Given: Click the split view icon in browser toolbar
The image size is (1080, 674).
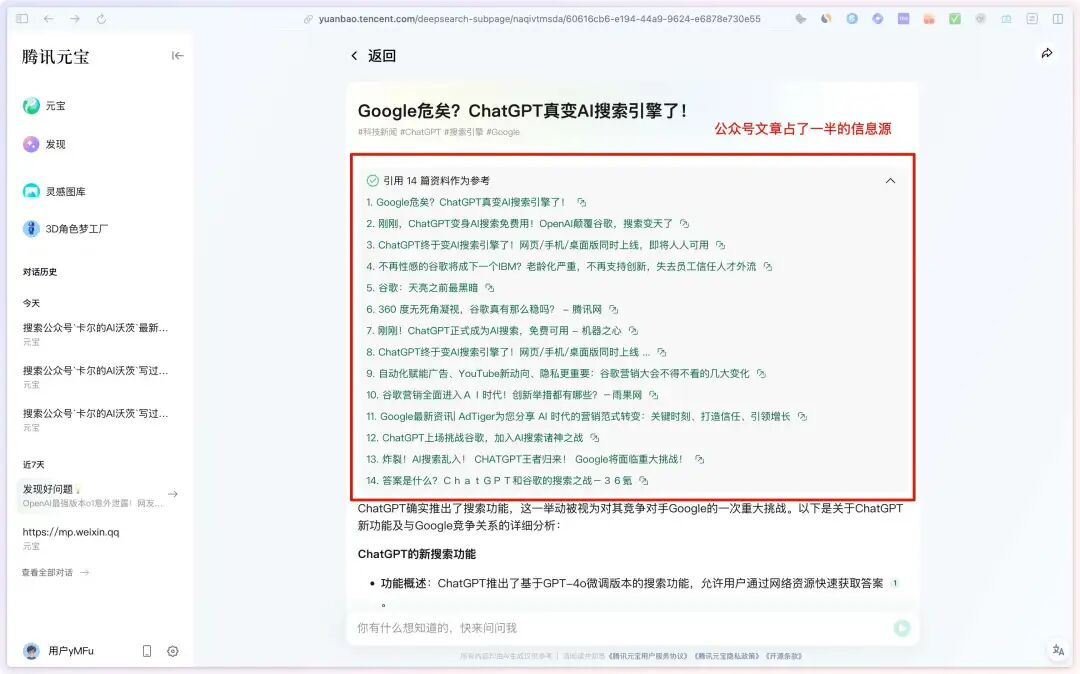Looking at the screenshot, I should pos(1058,19).
